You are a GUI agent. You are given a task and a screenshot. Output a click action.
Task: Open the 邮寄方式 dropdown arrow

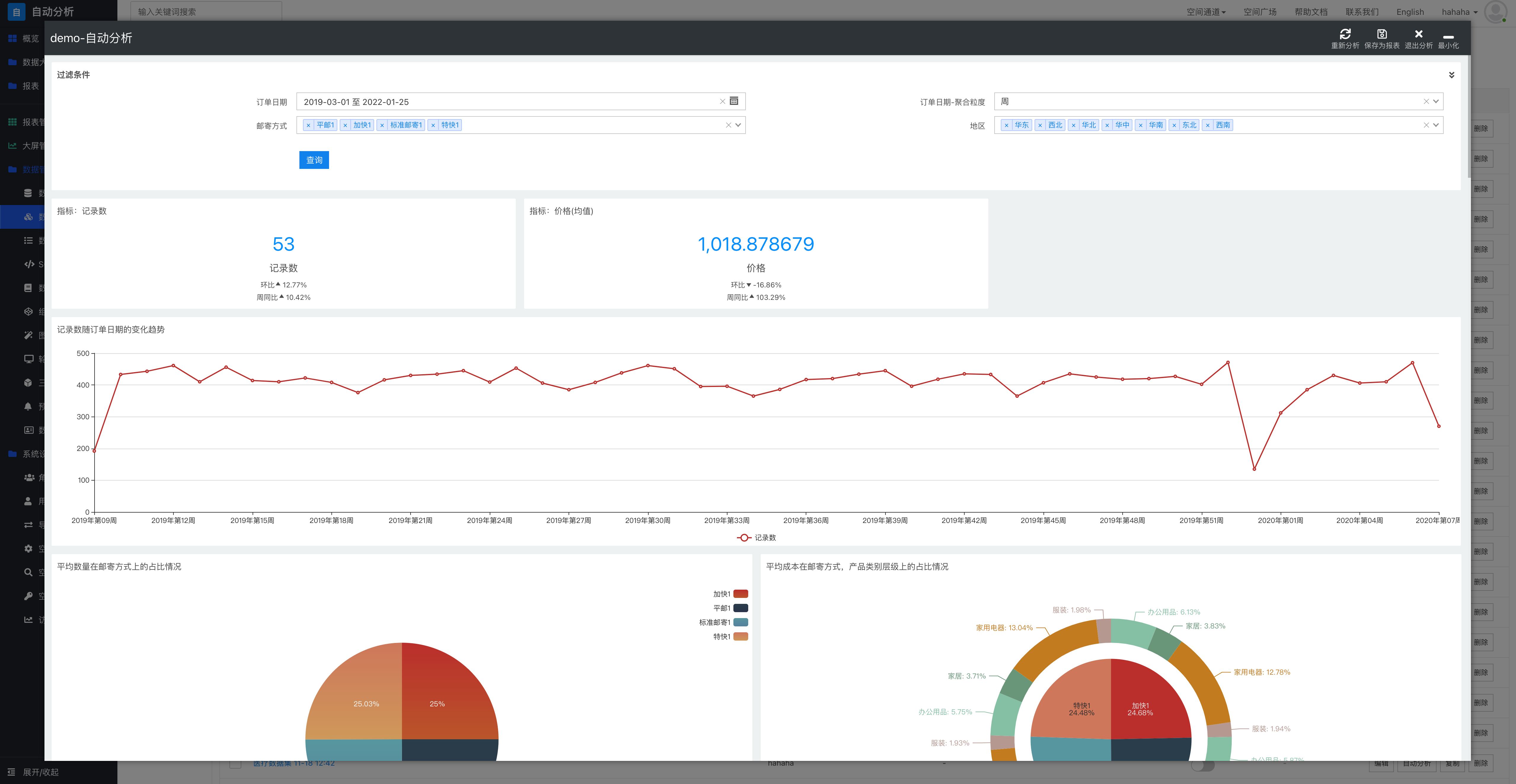pos(738,125)
